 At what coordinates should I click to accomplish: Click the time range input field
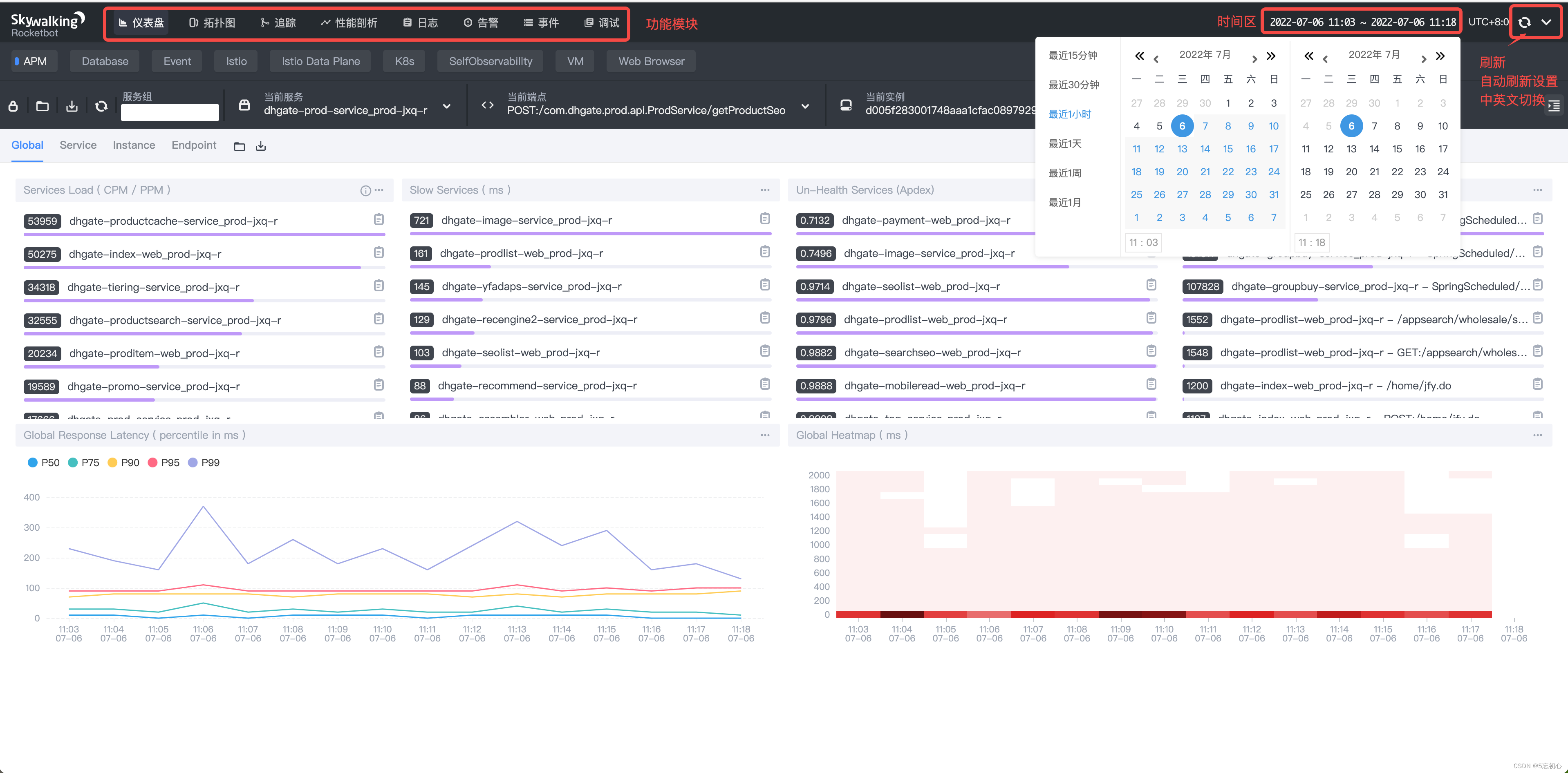[x=1362, y=22]
